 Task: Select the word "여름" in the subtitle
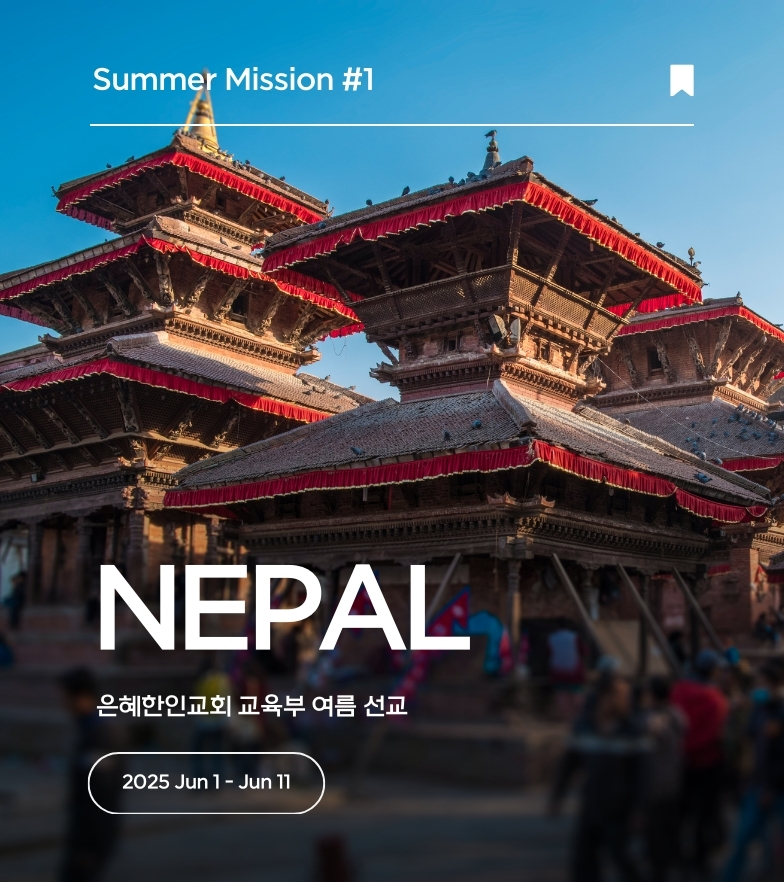click(334, 705)
